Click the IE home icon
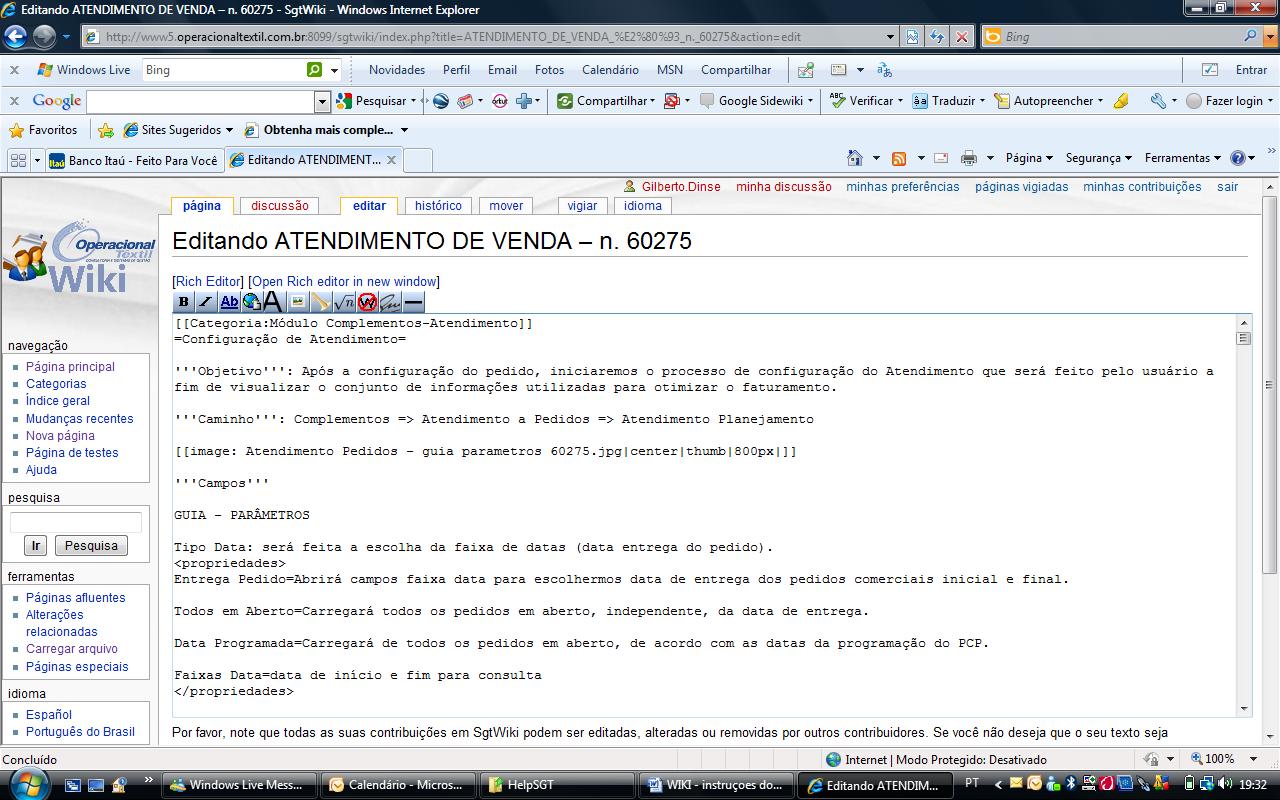Viewport: 1280px width, 800px height. (x=854, y=158)
